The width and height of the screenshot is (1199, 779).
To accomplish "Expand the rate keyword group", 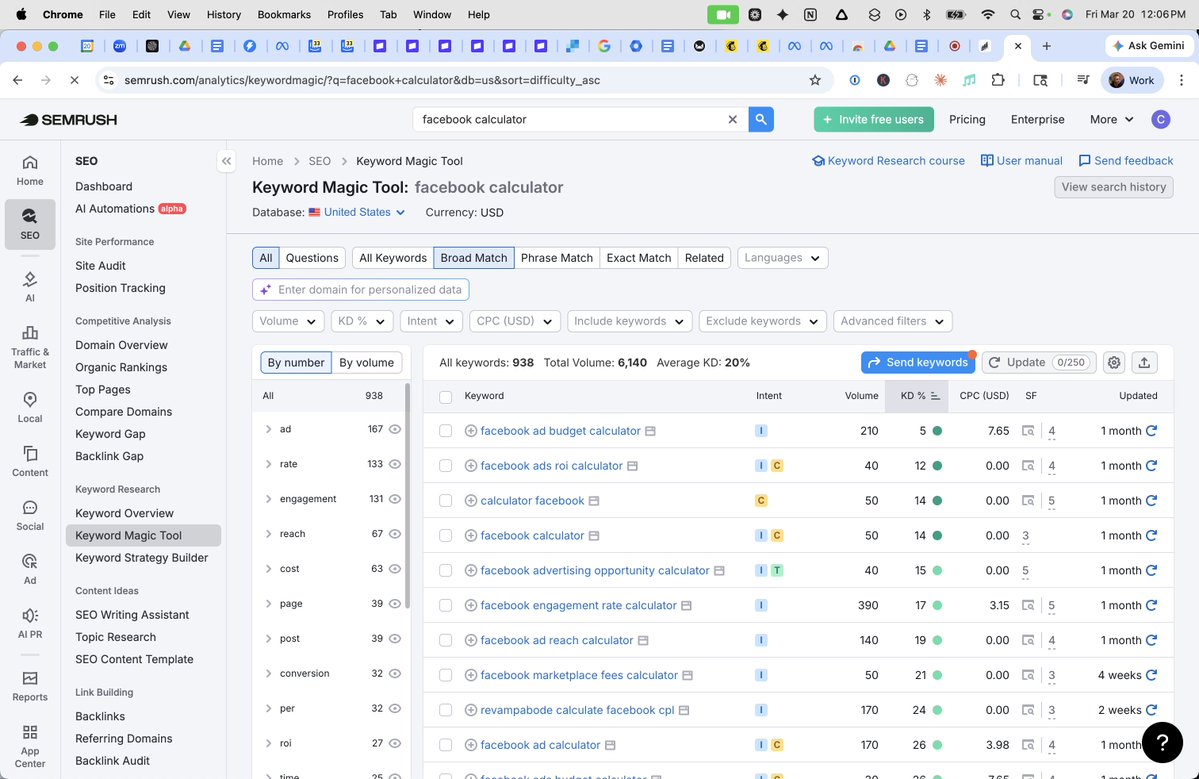I will click(268, 464).
